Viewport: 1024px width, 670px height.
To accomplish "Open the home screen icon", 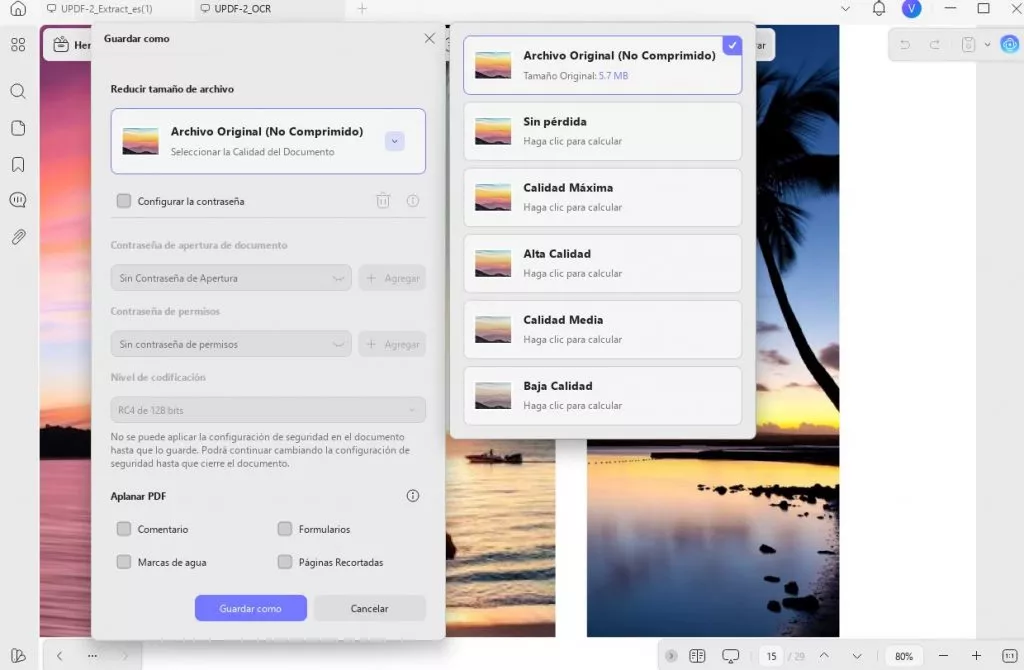I will pos(18,8).
